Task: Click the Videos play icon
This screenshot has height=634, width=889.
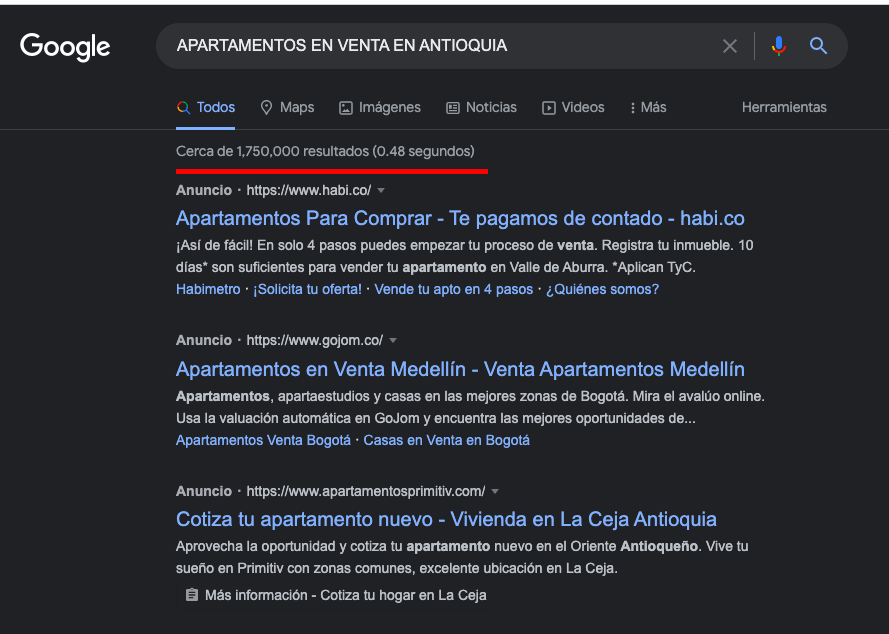Action: pyautogui.click(x=549, y=108)
